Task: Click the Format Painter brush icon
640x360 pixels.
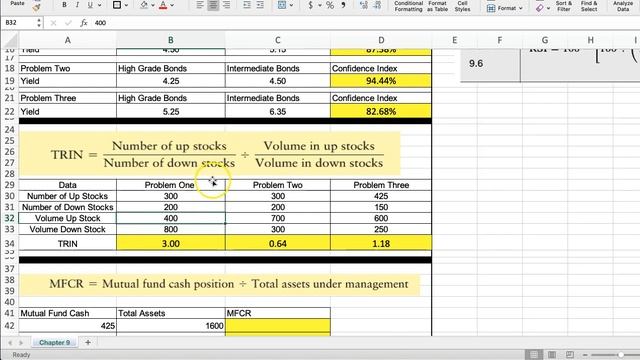Action: 37,7
